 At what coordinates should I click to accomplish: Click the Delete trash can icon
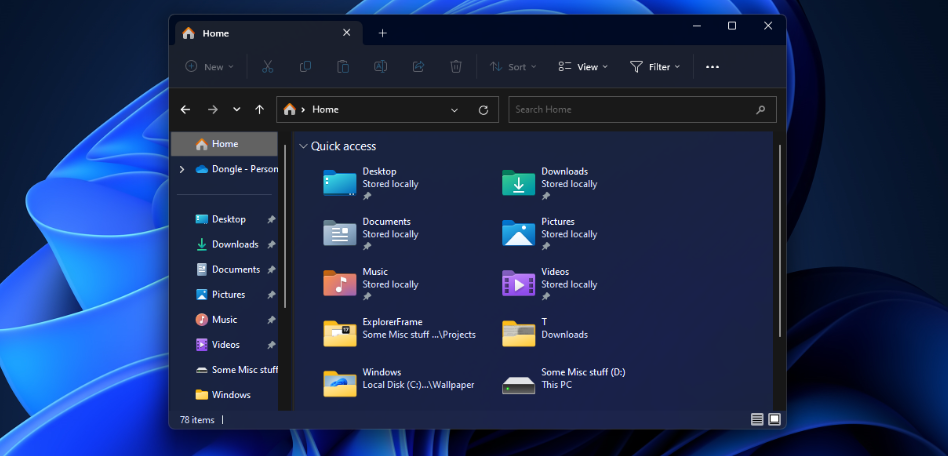[x=456, y=67]
